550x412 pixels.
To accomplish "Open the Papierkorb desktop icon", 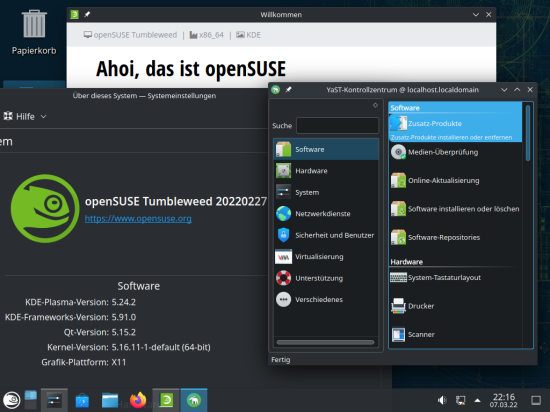I will [34, 32].
